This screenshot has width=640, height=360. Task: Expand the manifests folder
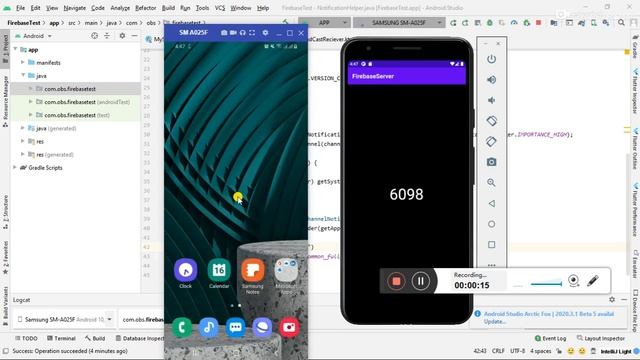[x=23, y=62]
